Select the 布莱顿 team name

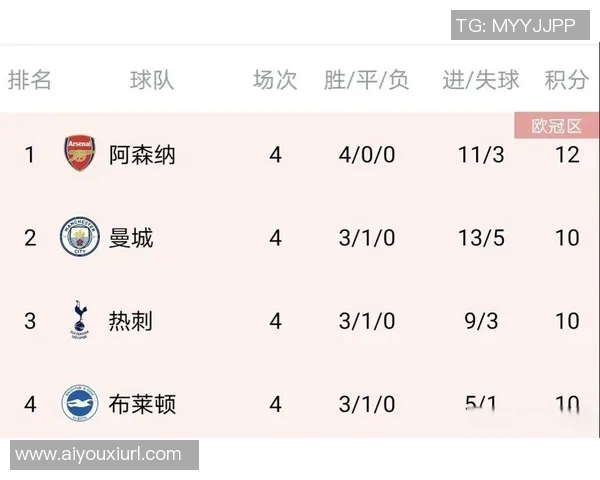[142, 404]
